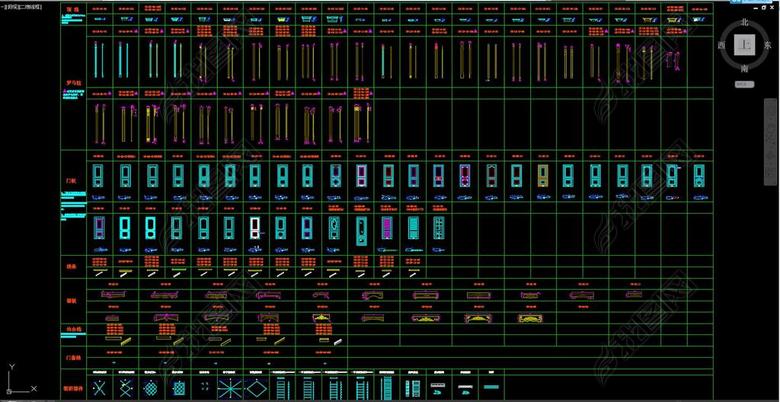
Task: Click the UCS axis icon at bottom-left
Action: tap(12, 384)
